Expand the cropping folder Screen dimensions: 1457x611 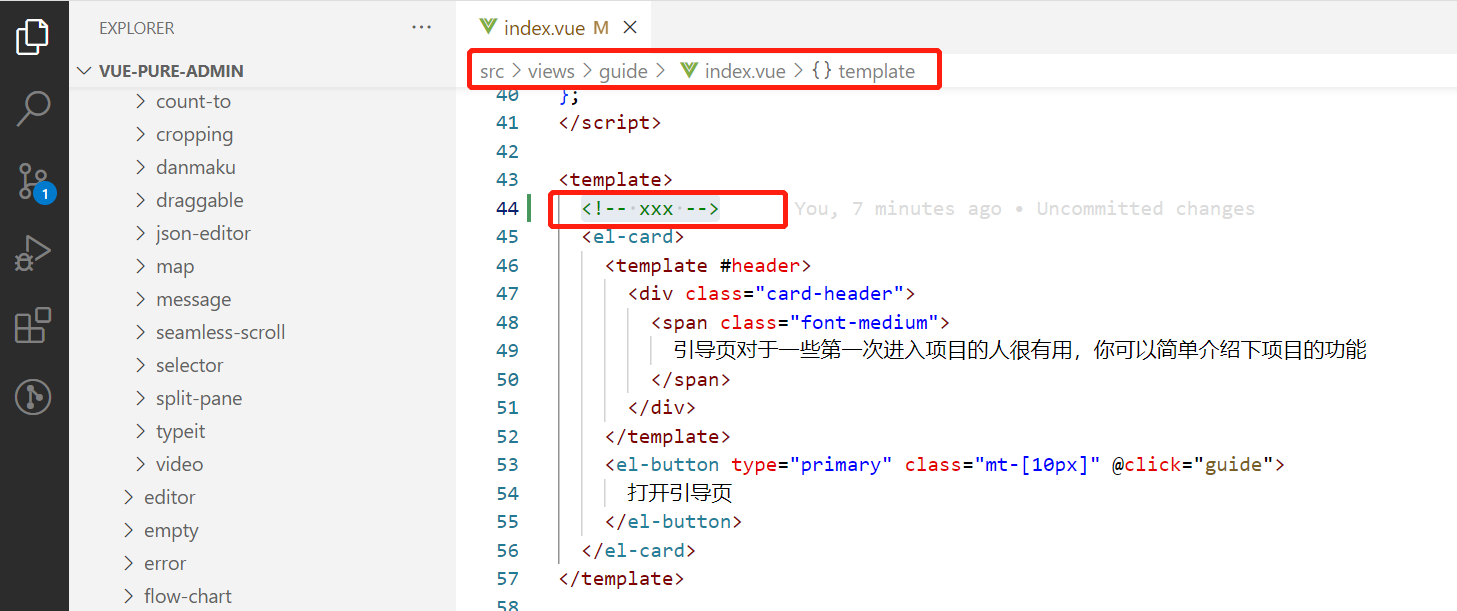[141, 134]
